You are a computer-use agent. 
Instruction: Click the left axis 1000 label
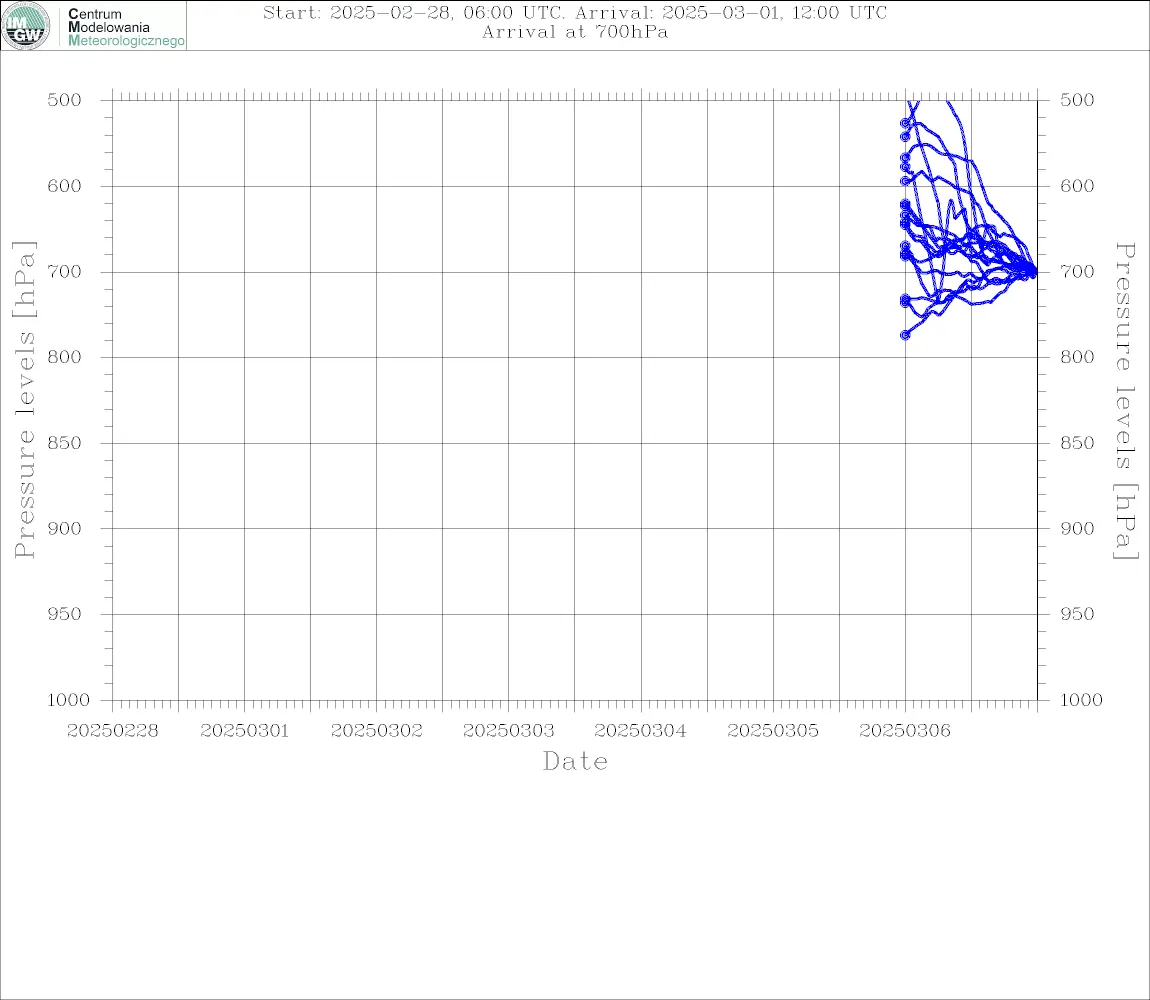pos(69,700)
